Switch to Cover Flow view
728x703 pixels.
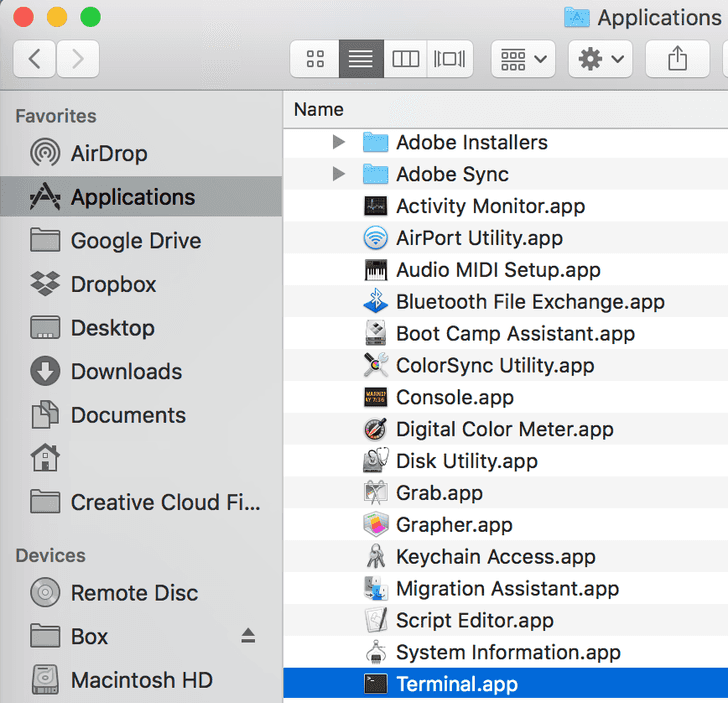click(449, 59)
